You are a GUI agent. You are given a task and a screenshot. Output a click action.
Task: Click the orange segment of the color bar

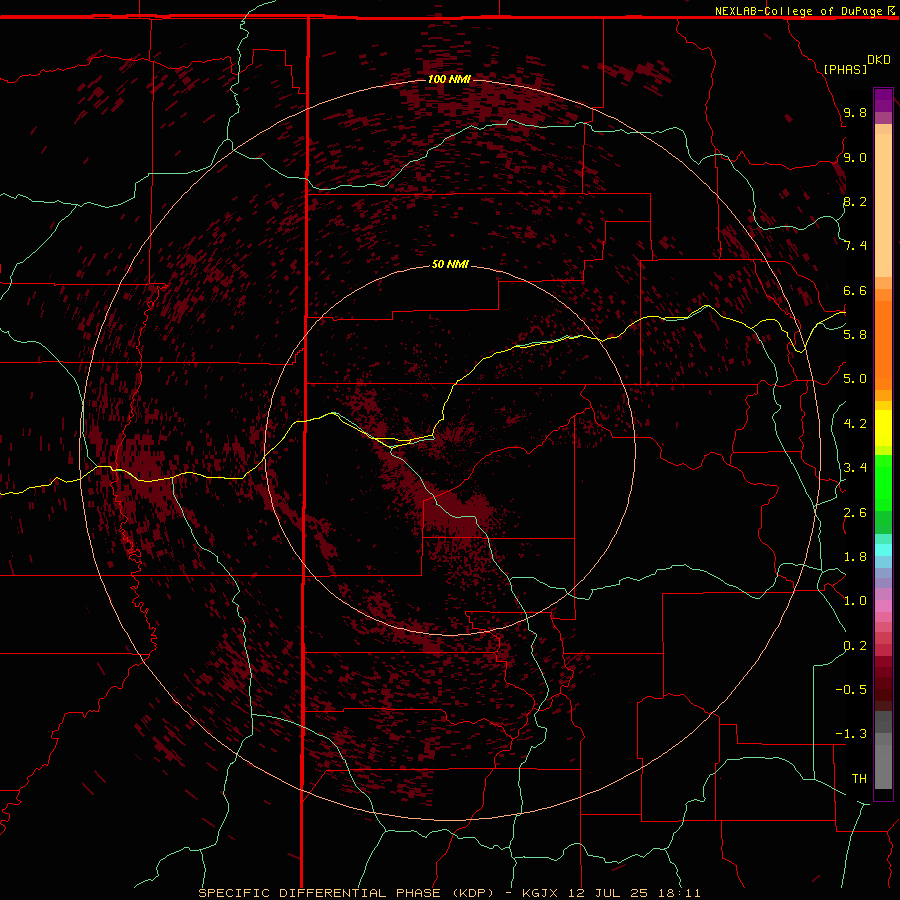[x=883, y=344]
